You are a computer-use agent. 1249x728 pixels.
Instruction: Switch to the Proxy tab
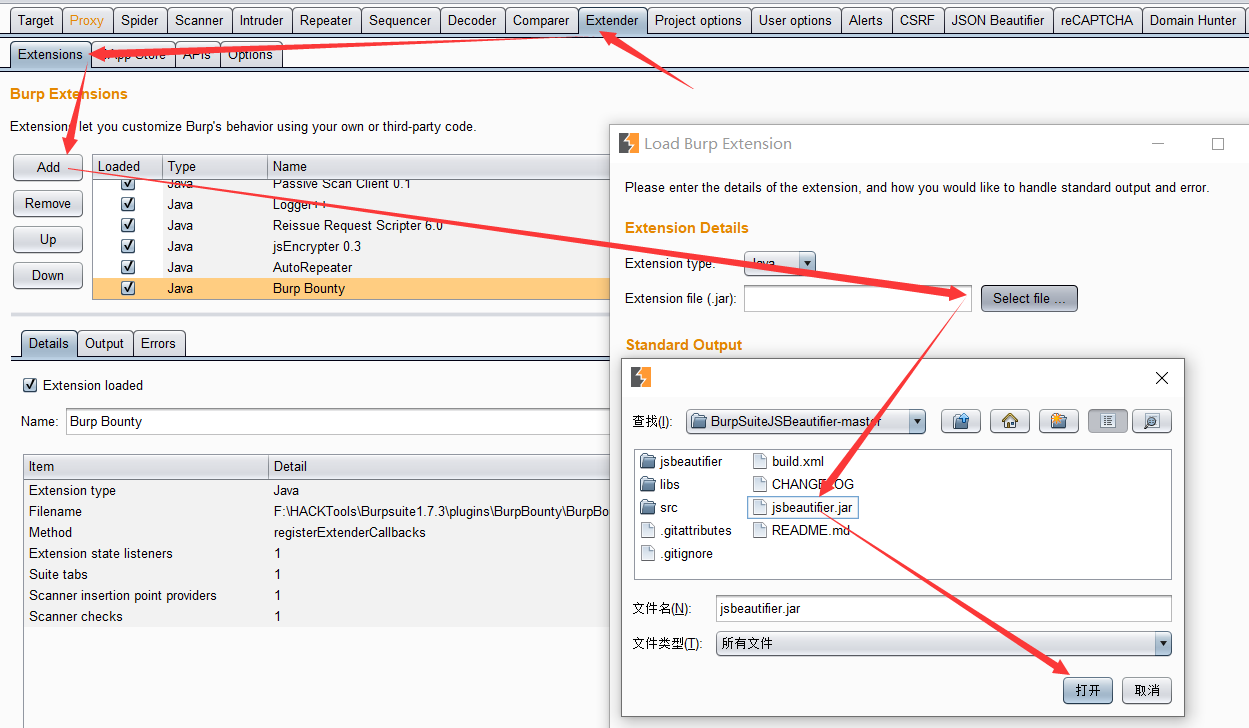pos(86,20)
